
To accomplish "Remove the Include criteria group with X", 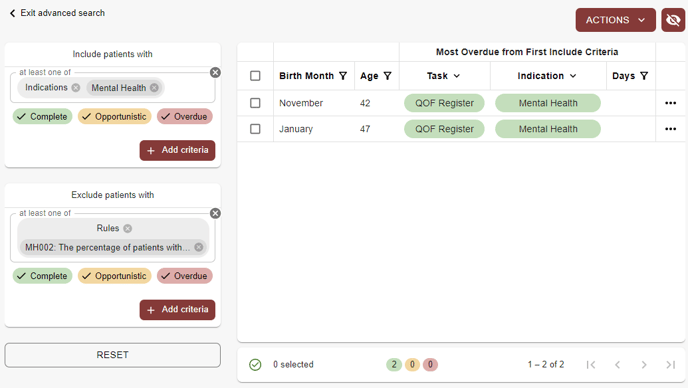I will pyautogui.click(x=215, y=72).
